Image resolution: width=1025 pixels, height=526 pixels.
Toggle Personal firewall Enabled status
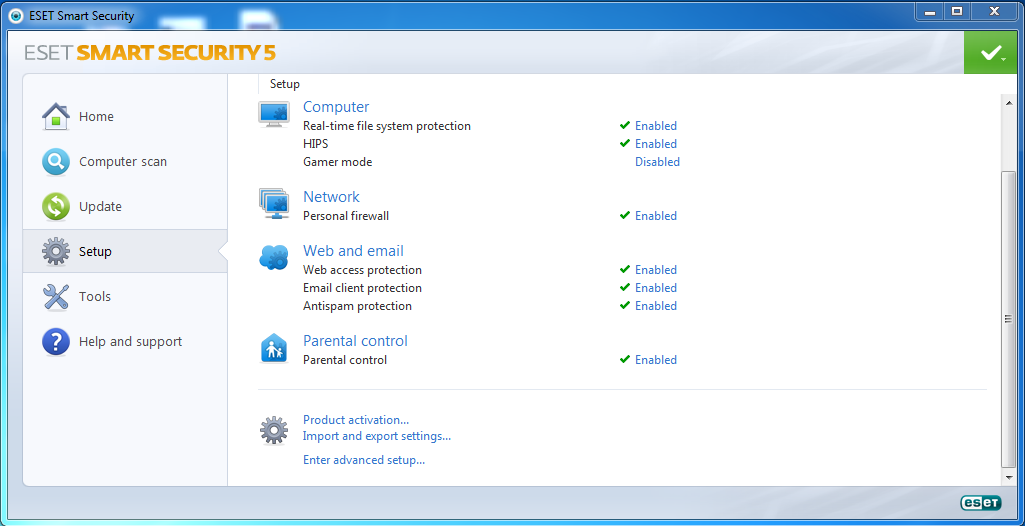(656, 216)
